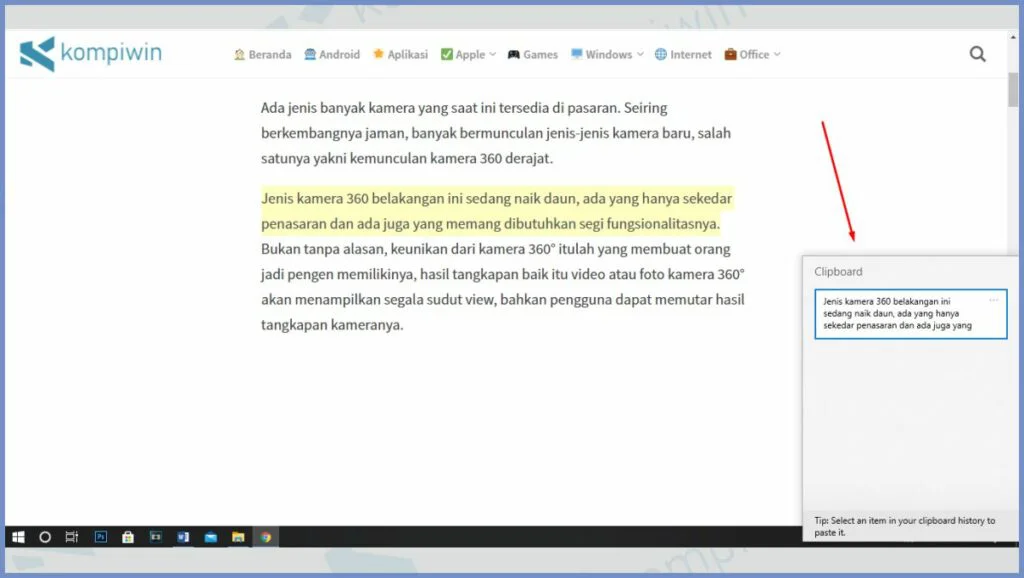Open the Games category link

click(x=532, y=55)
